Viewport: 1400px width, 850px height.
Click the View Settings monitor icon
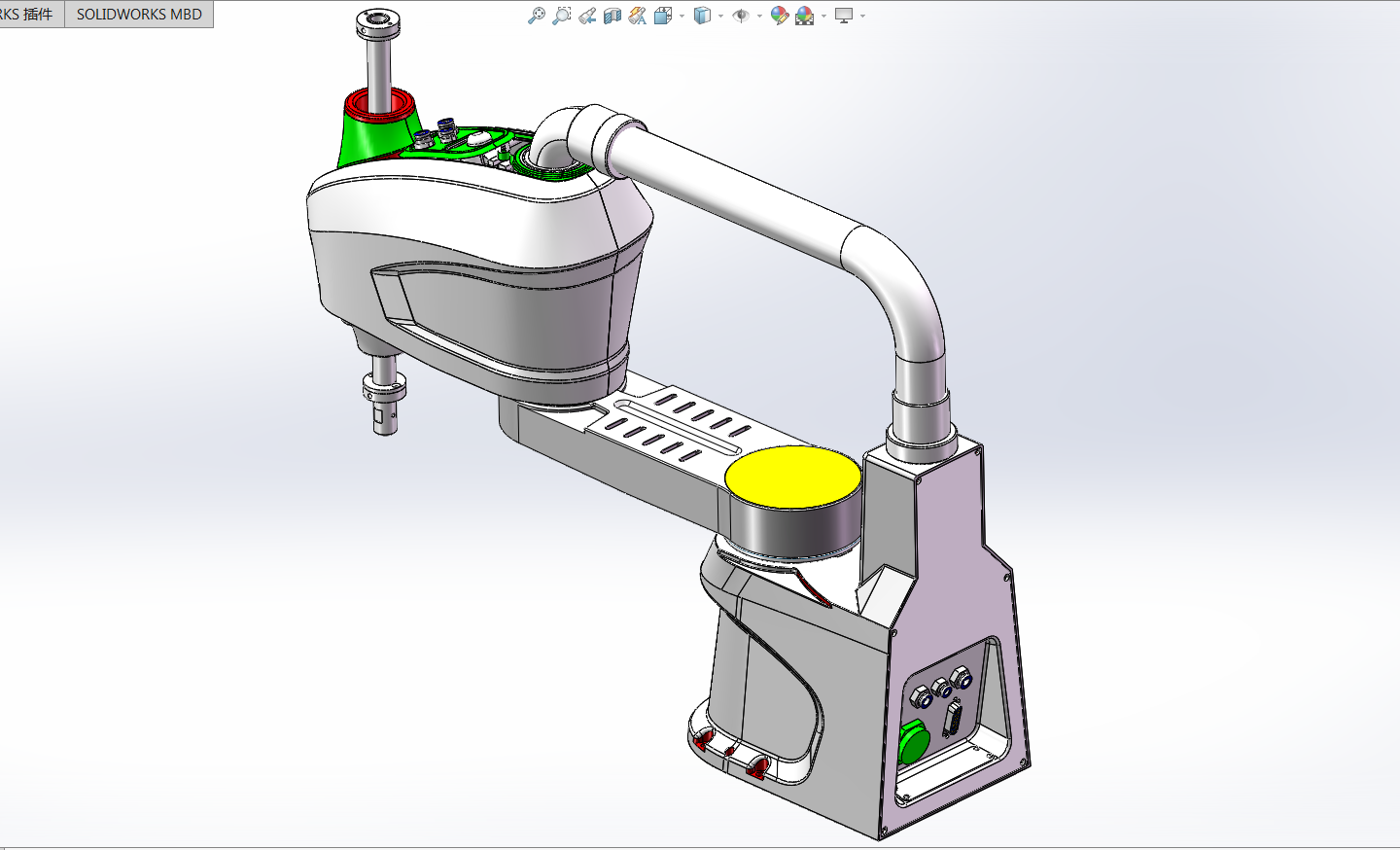844,16
